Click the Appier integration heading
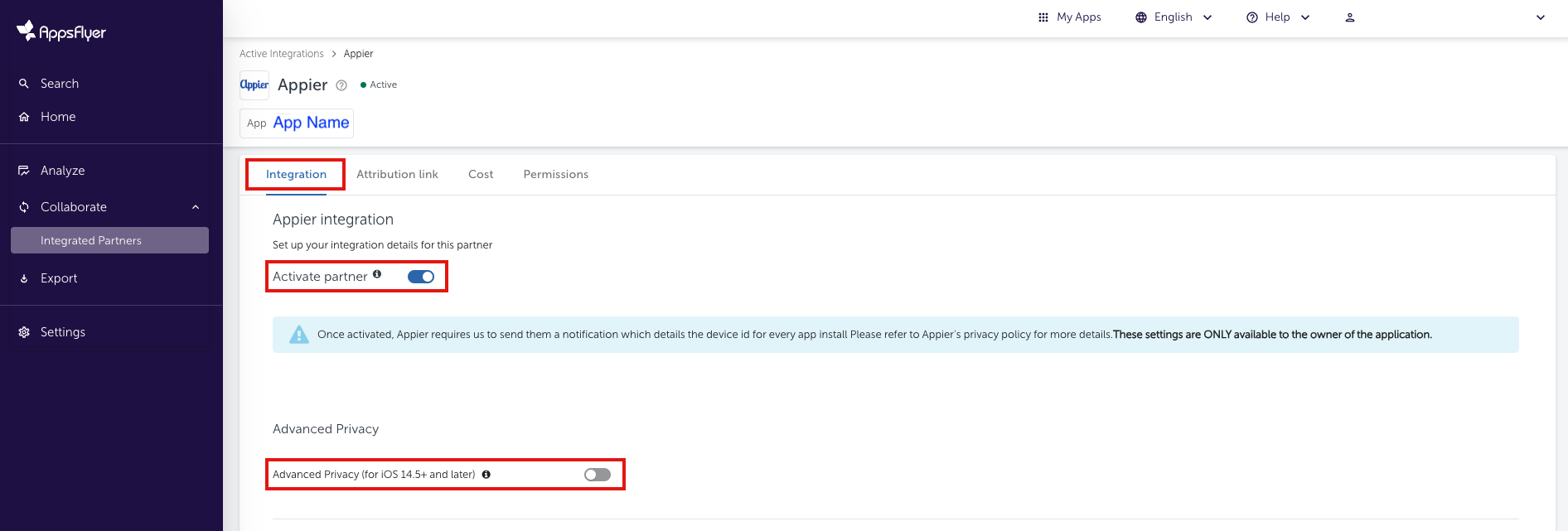1568x531 pixels. pyautogui.click(x=333, y=220)
